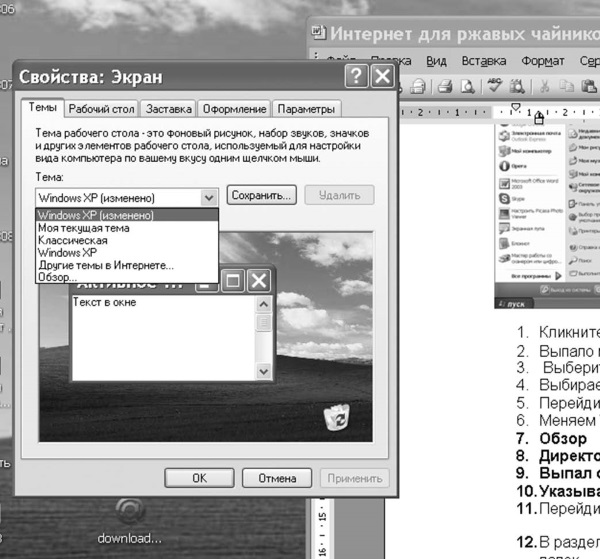
Task: Click list line '4. Выбирае' in Word document
Action: click(x=558, y=385)
